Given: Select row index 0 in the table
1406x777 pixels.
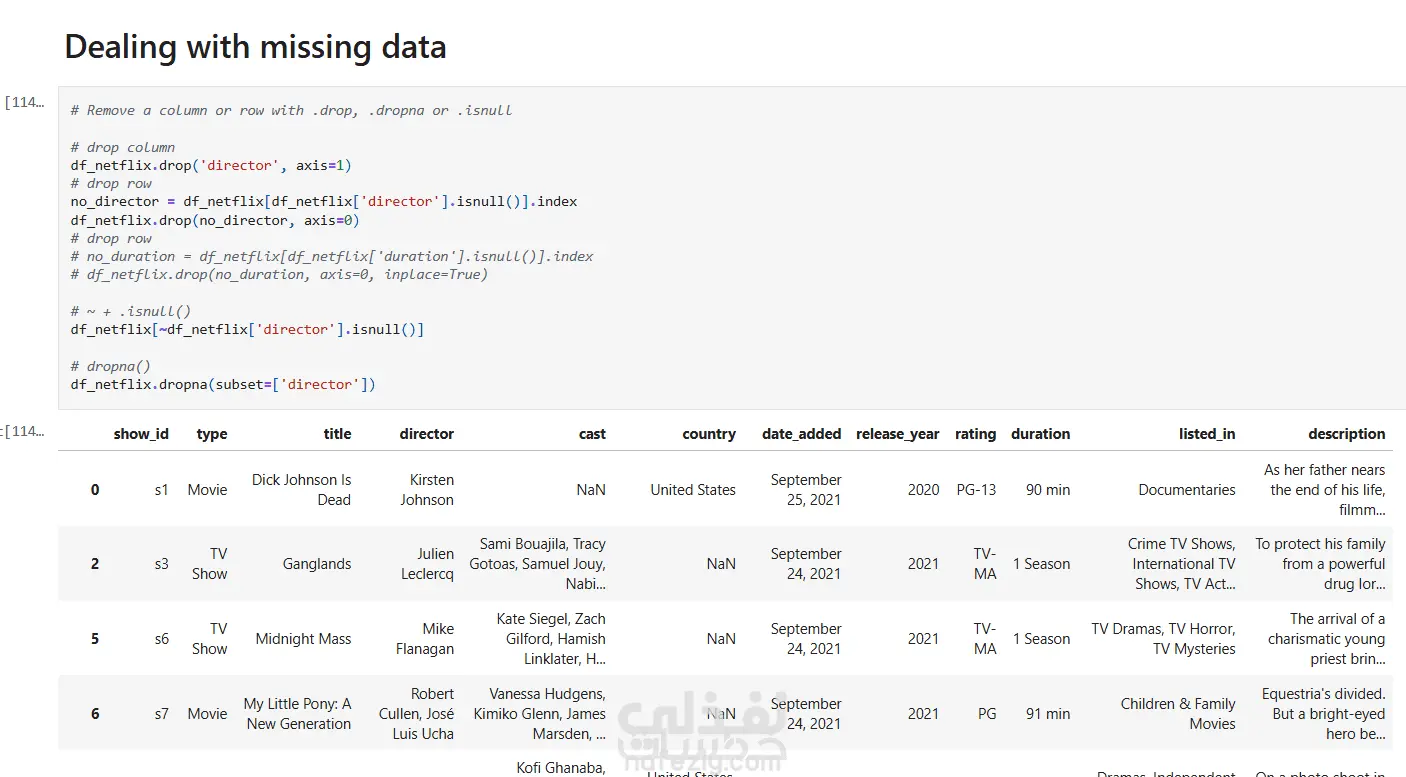Looking at the screenshot, I should tap(95, 490).
